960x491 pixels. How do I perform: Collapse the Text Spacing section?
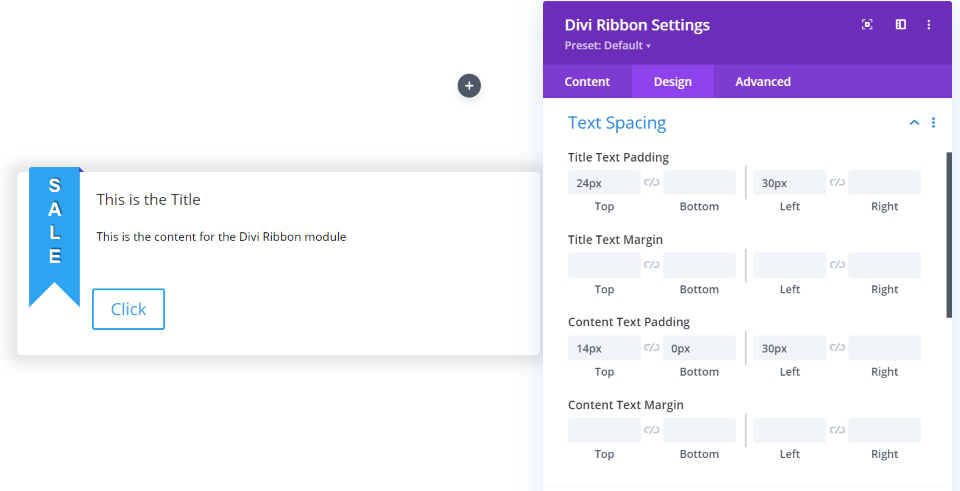click(x=913, y=123)
